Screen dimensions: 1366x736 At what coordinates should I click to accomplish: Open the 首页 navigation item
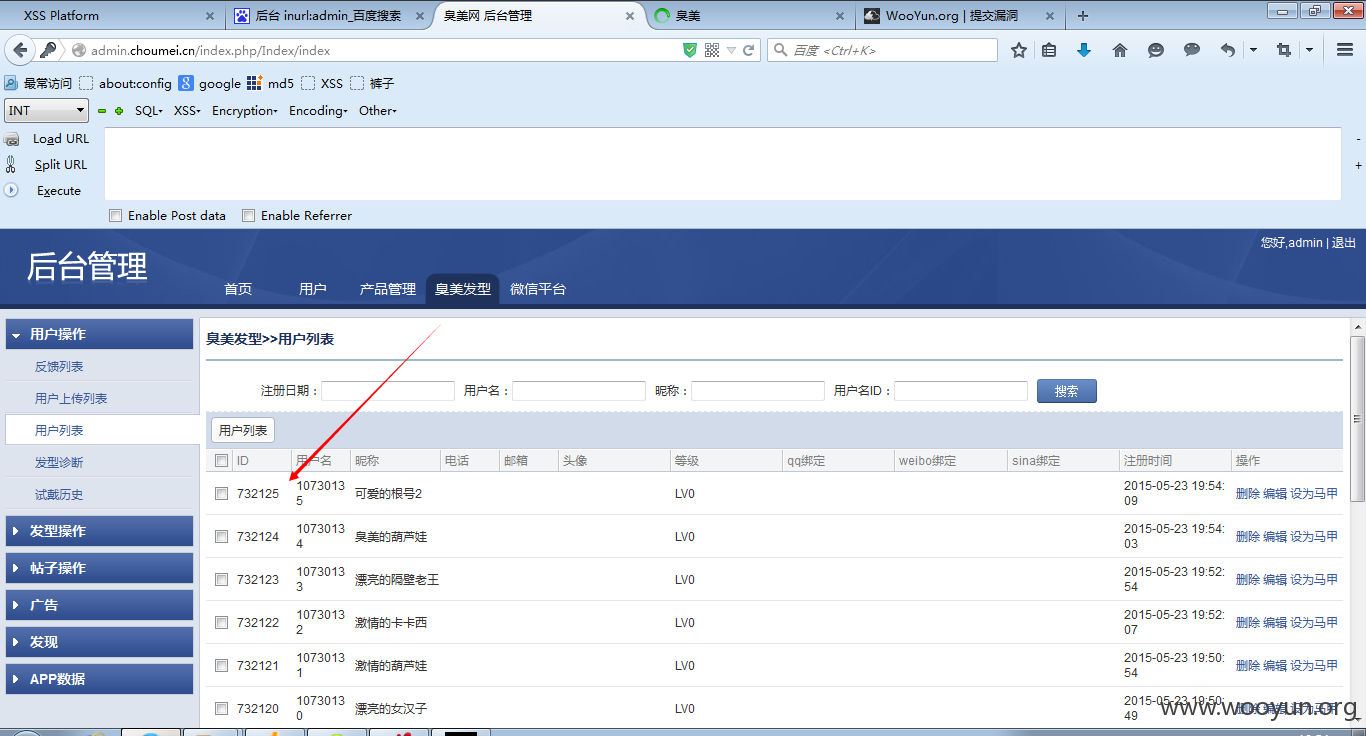point(238,289)
